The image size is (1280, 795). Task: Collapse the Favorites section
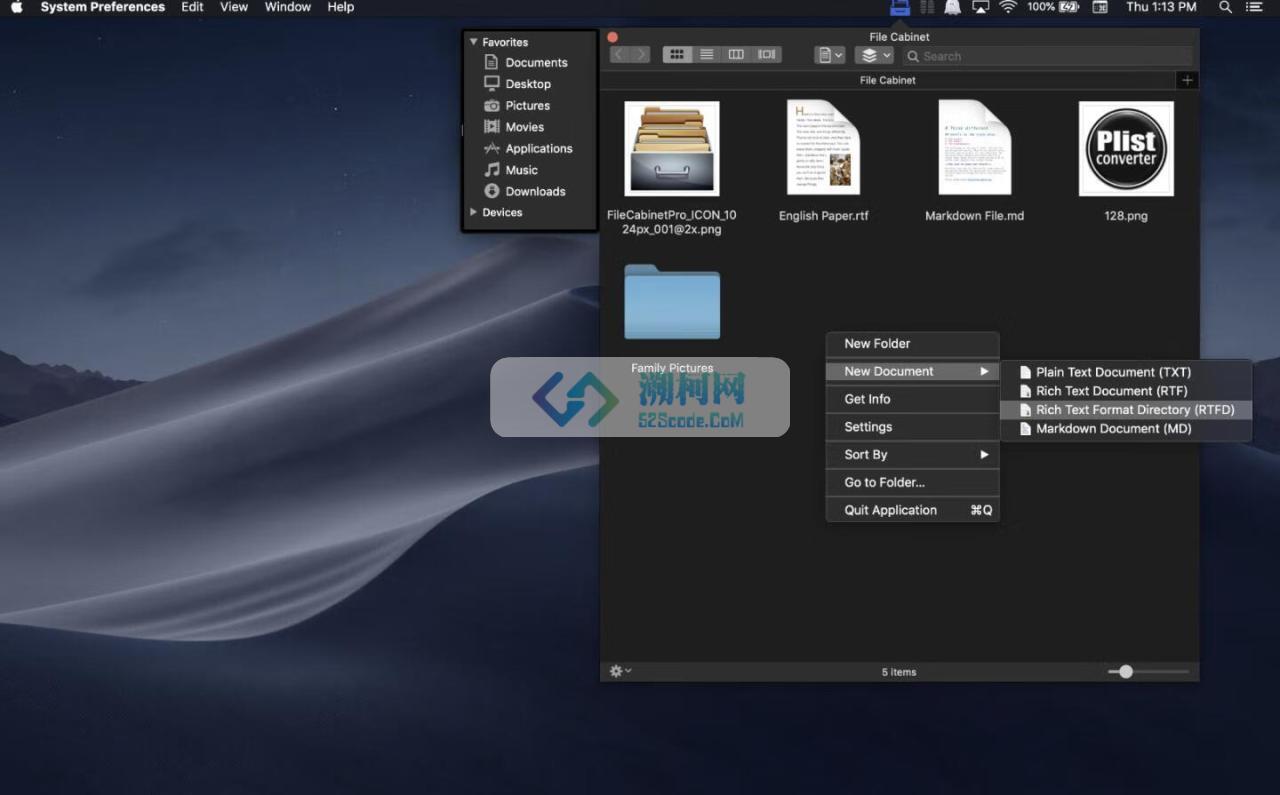(x=473, y=42)
